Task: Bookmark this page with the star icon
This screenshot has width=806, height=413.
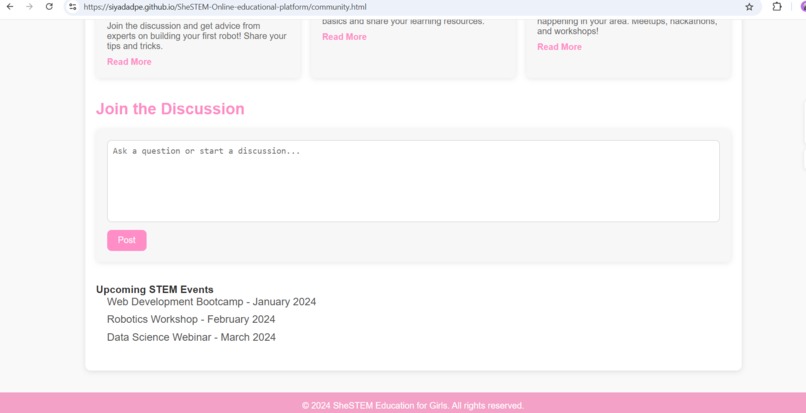Action: click(749, 7)
